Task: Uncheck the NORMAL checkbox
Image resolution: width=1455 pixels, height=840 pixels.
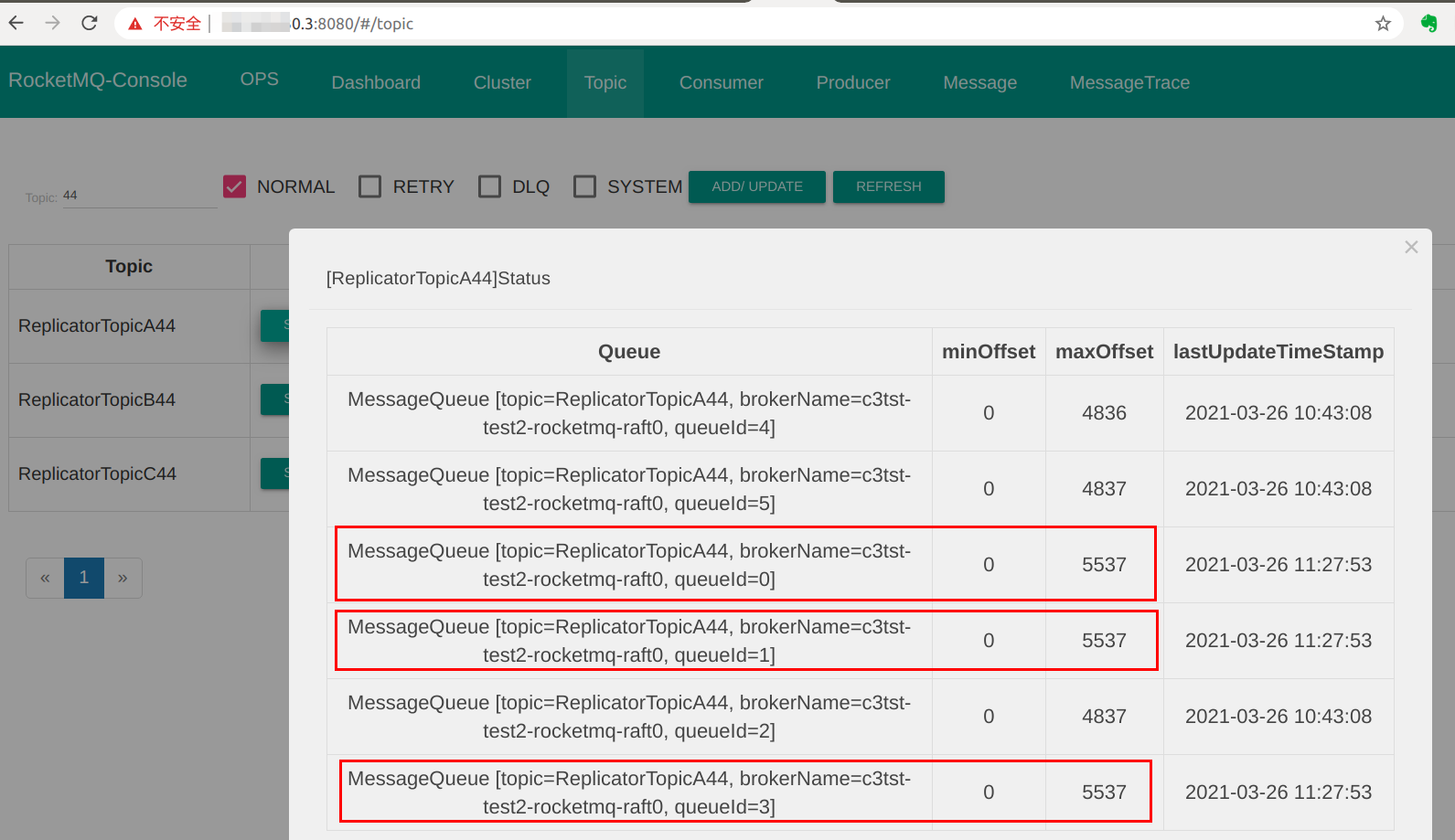Action: pos(235,186)
